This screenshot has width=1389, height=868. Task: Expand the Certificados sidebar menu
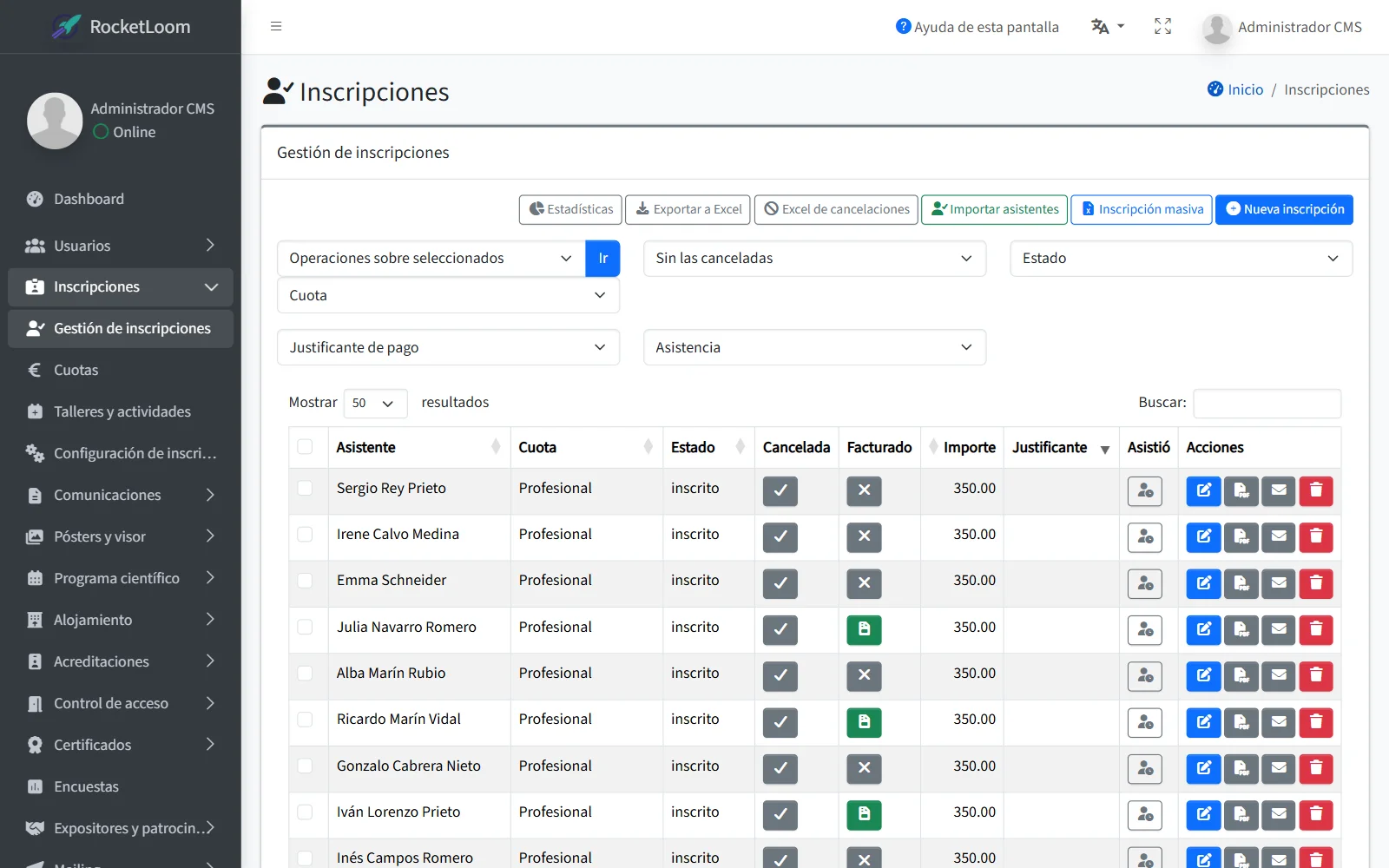click(x=121, y=745)
